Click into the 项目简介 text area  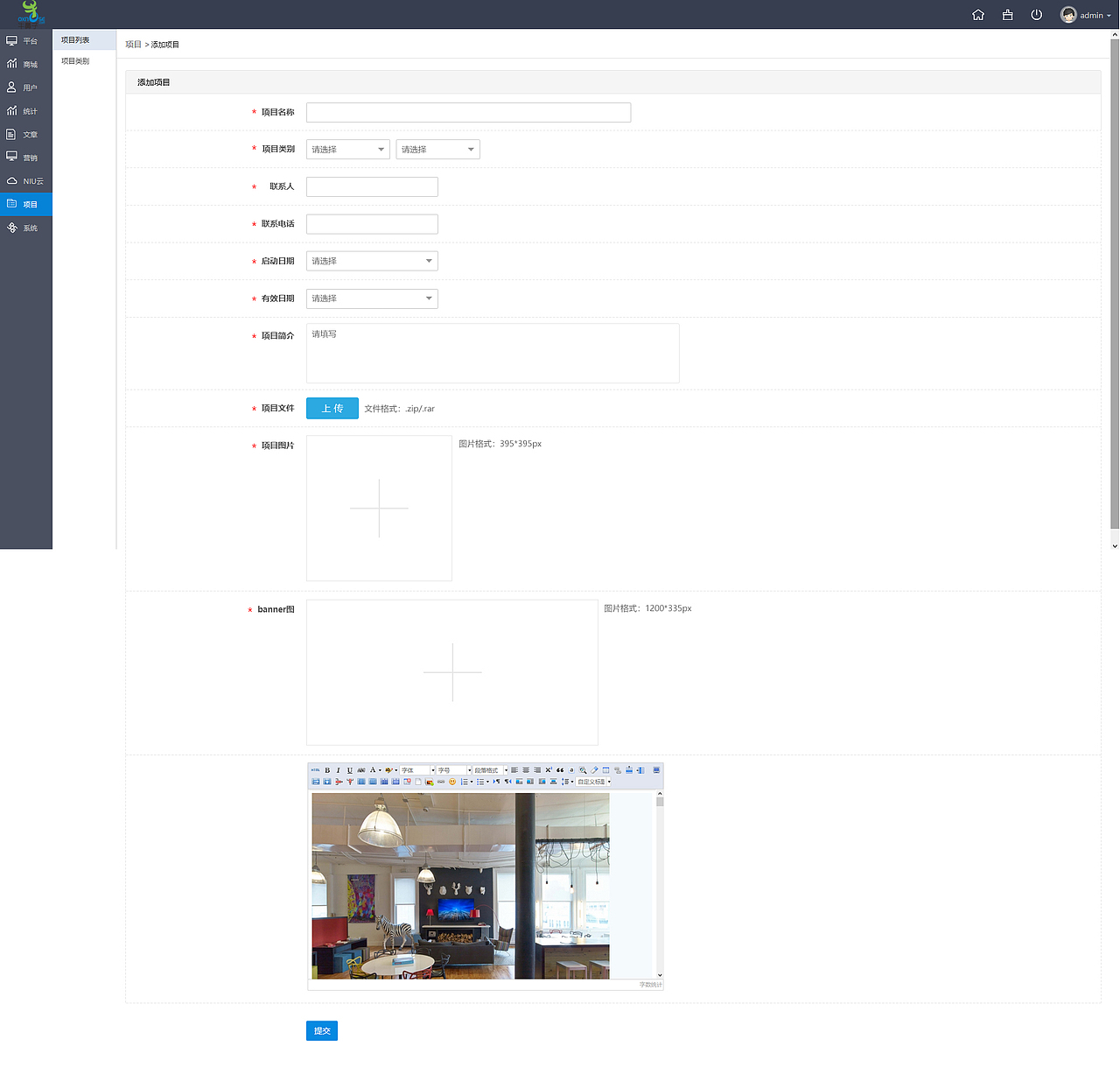pyautogui.click(x=493, y=354)
